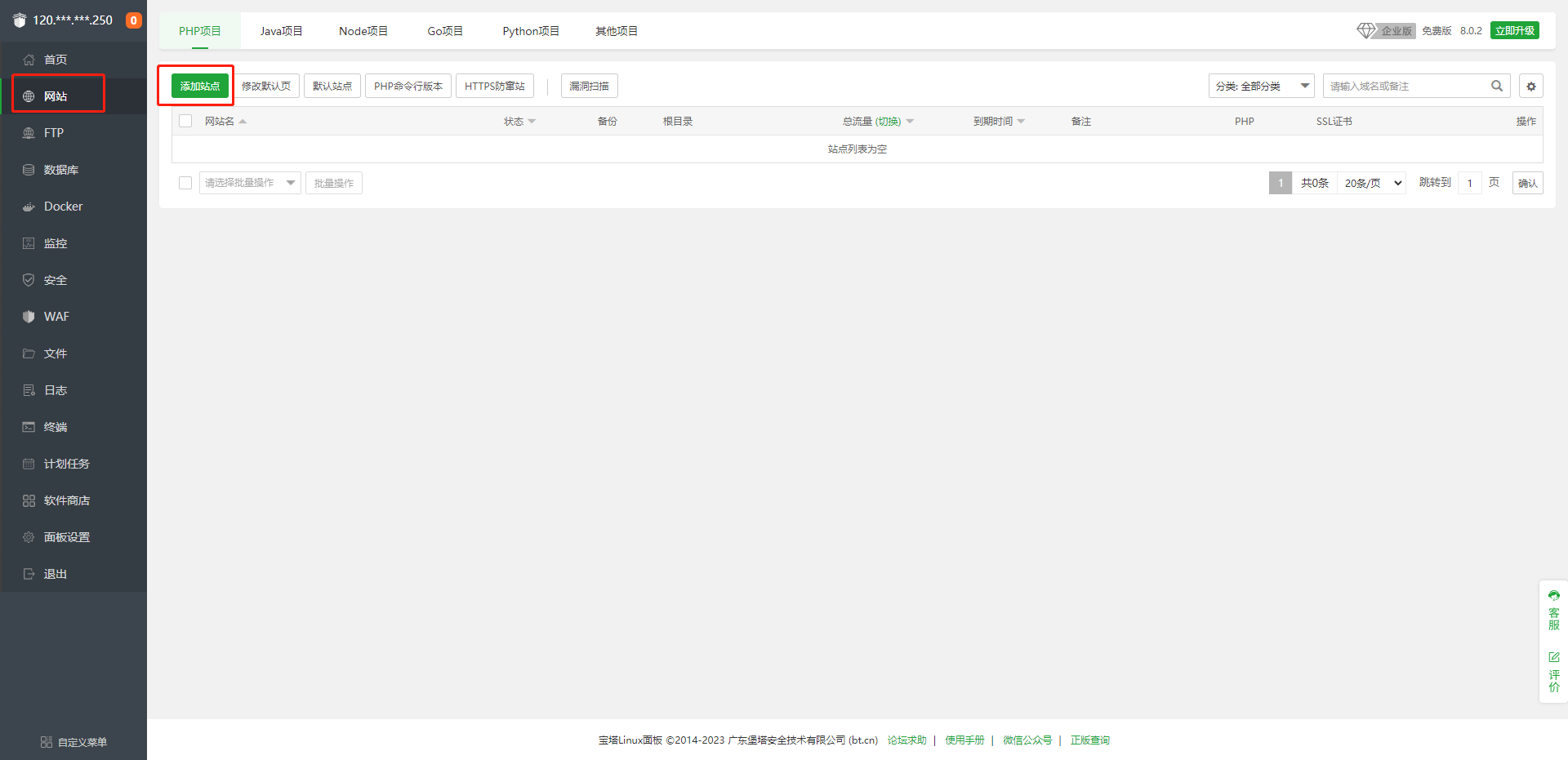Open the 总流量 column dropdown arrow
Screen dimensions: 1568x760
[910, 122]
